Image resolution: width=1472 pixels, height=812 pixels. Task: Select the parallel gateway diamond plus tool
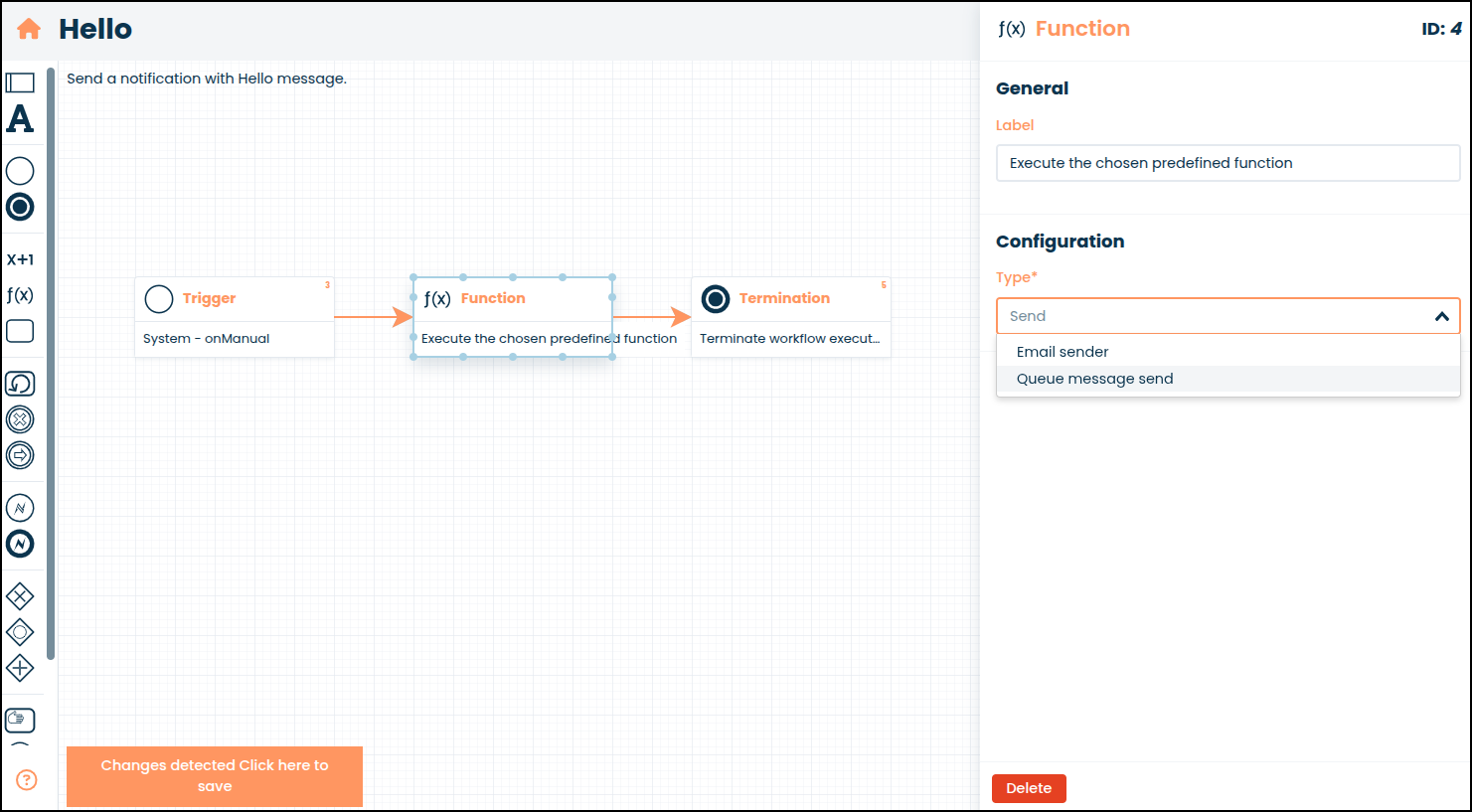[20, 668]
